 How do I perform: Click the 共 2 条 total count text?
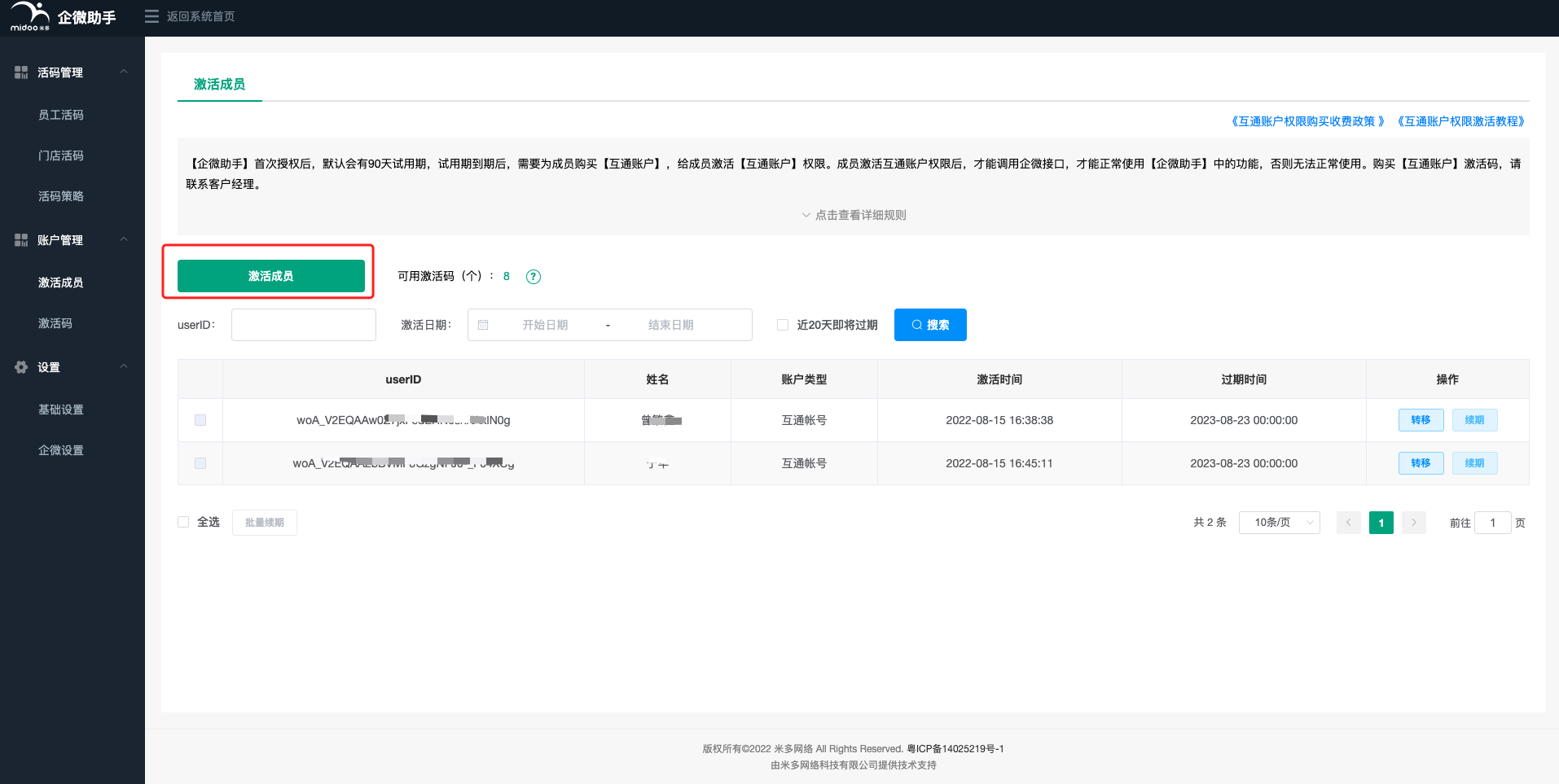(1210, 523)
